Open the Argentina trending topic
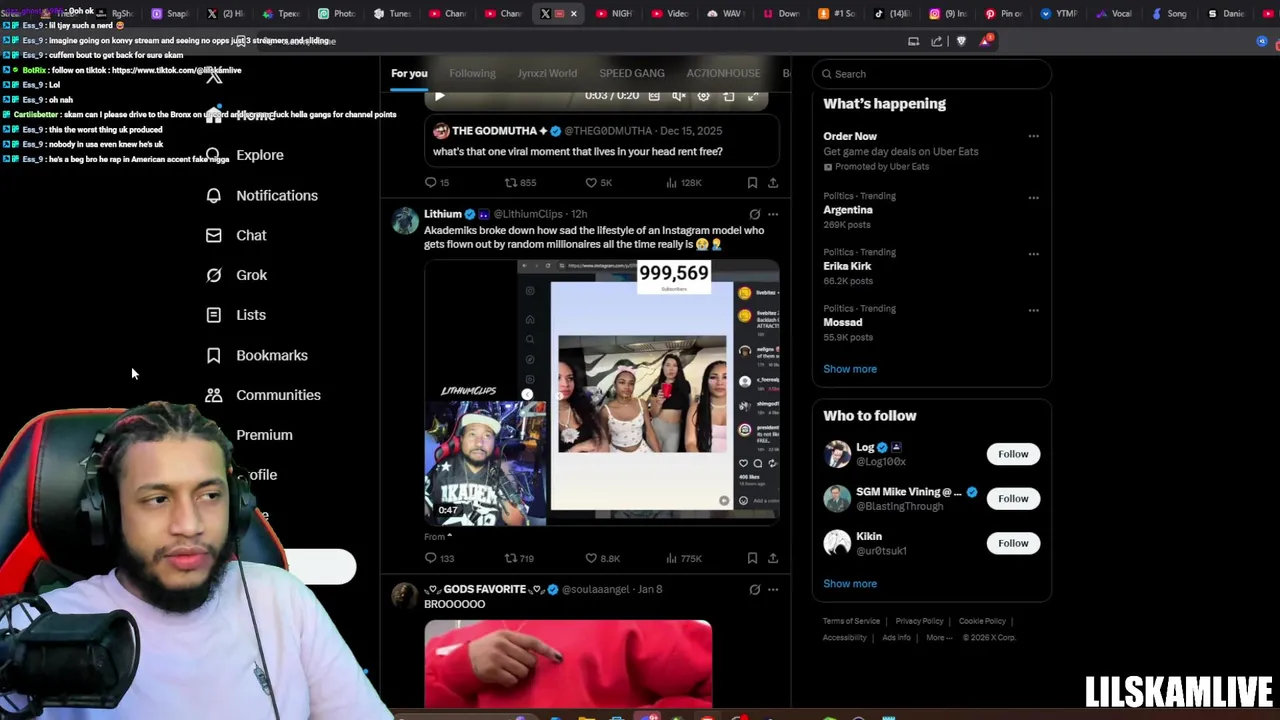Screen dimensions: 1280x720 (x=848, y=210)
